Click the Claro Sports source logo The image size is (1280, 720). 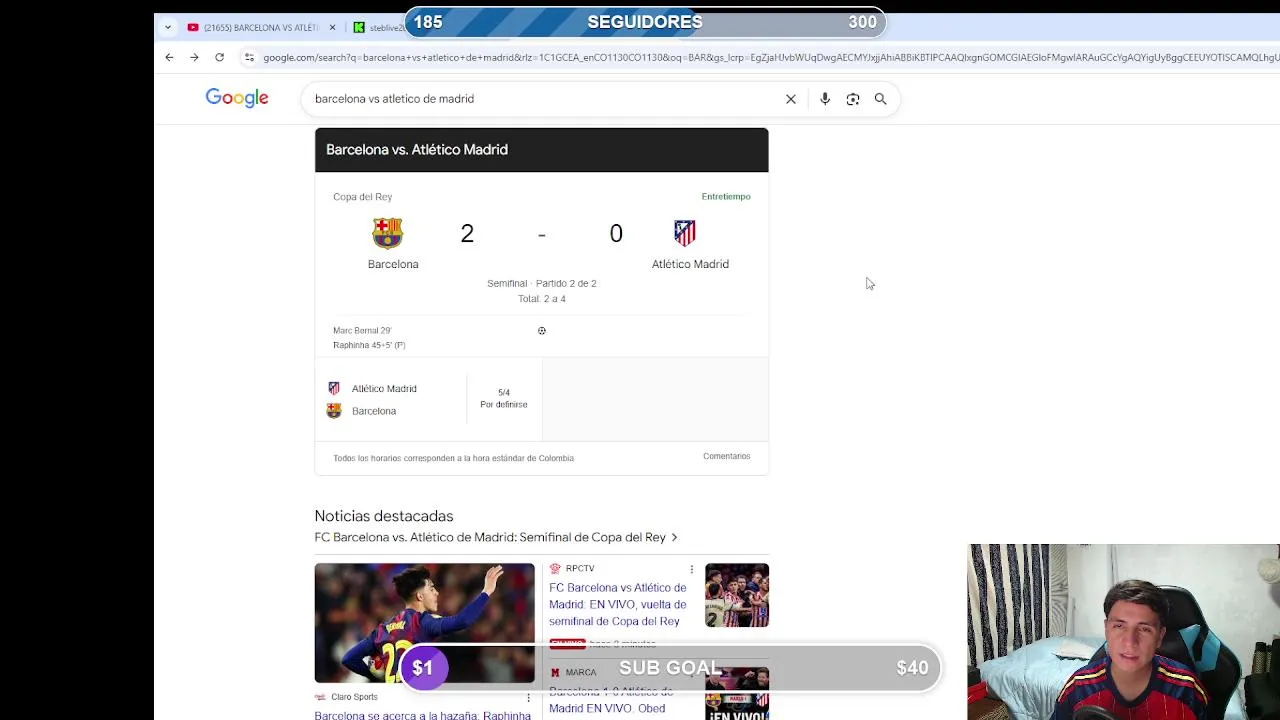(321, 697)
